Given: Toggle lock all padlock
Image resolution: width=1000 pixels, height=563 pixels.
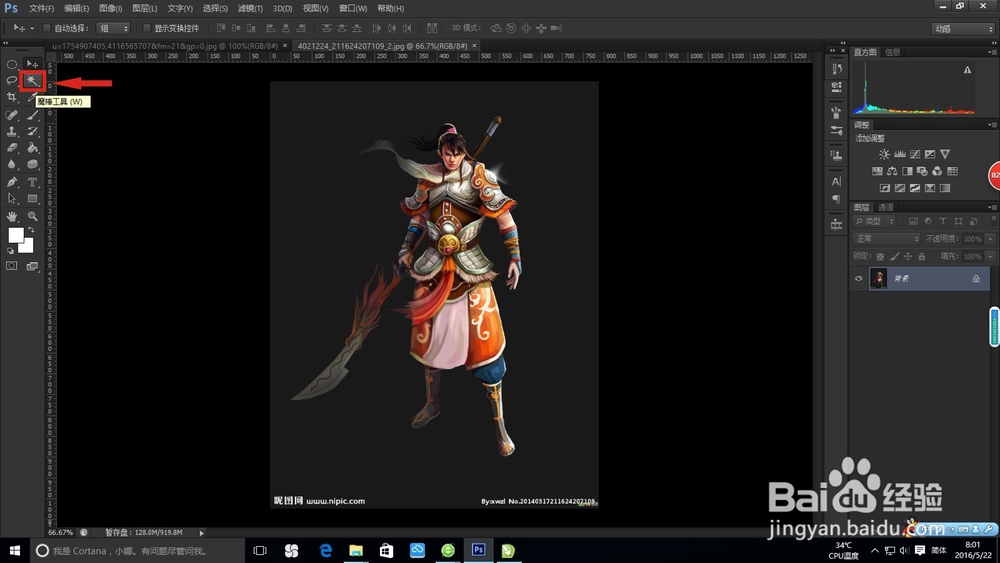Looking at the screenshot, I should 922,256.
